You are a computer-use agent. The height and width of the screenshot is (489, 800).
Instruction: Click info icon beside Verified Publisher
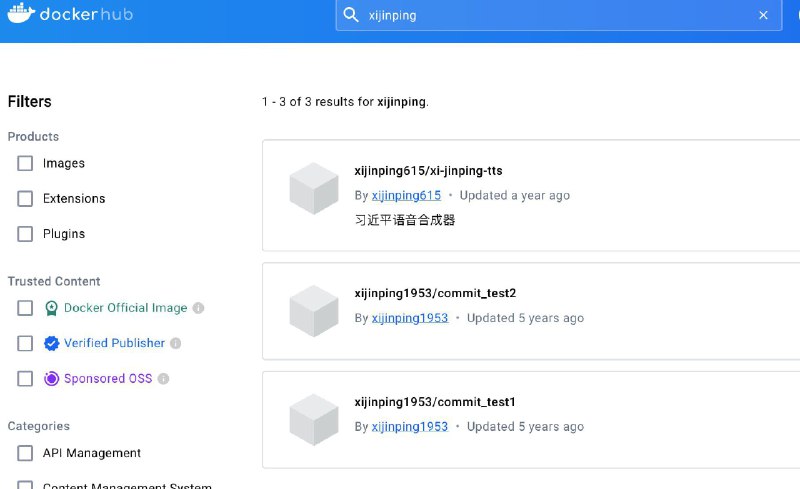pyautogui.click(x=176, y=343)
